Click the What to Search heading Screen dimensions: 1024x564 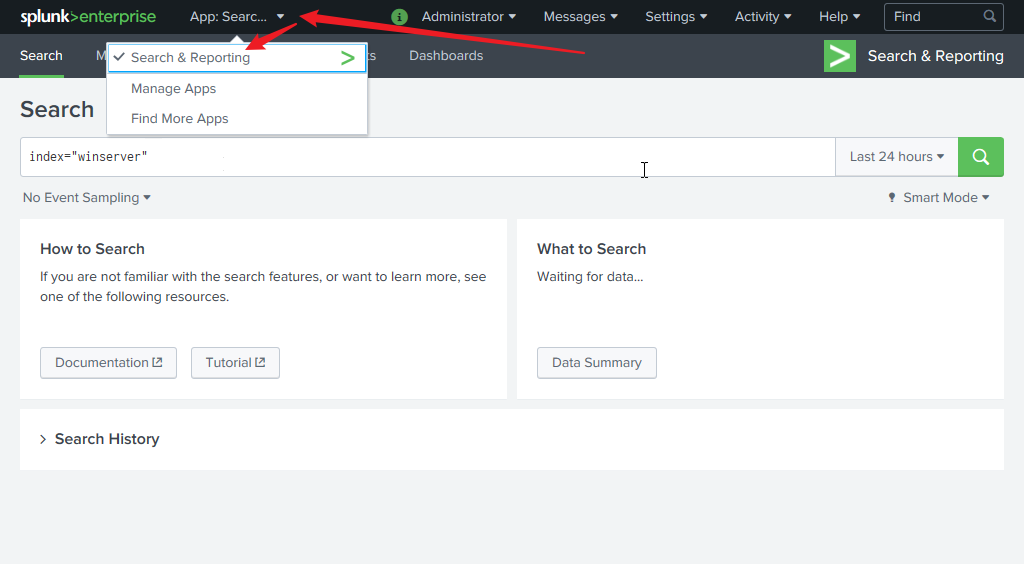pos(591,249)
